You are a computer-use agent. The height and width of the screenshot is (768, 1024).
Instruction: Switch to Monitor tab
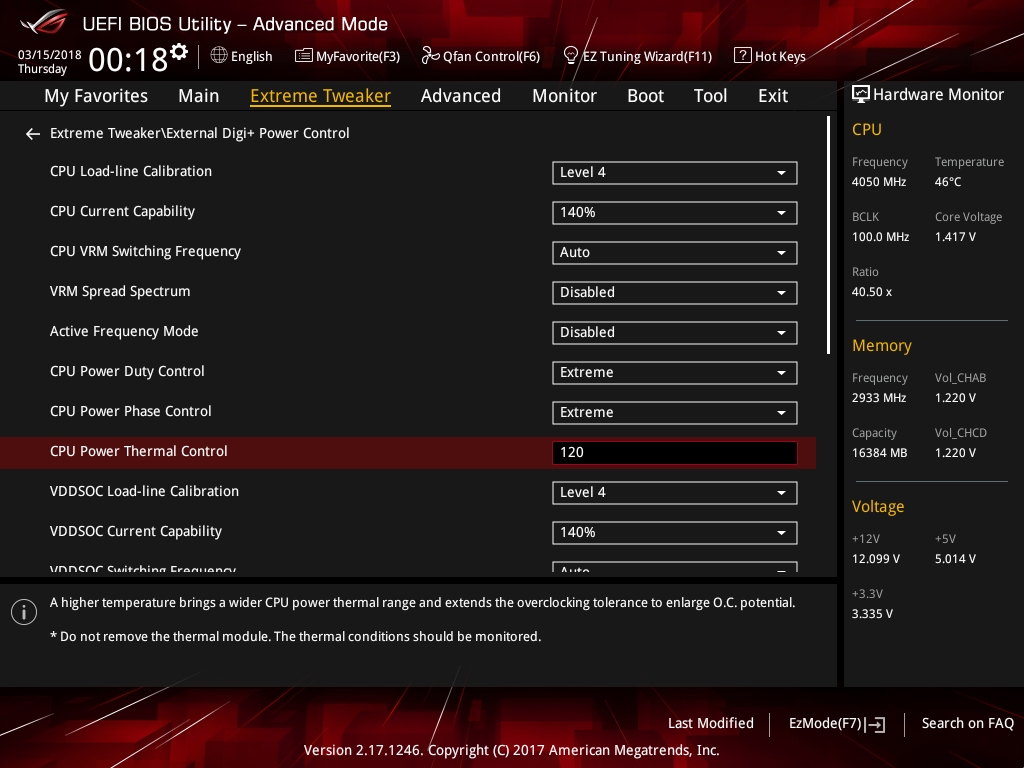pos(564,96)
